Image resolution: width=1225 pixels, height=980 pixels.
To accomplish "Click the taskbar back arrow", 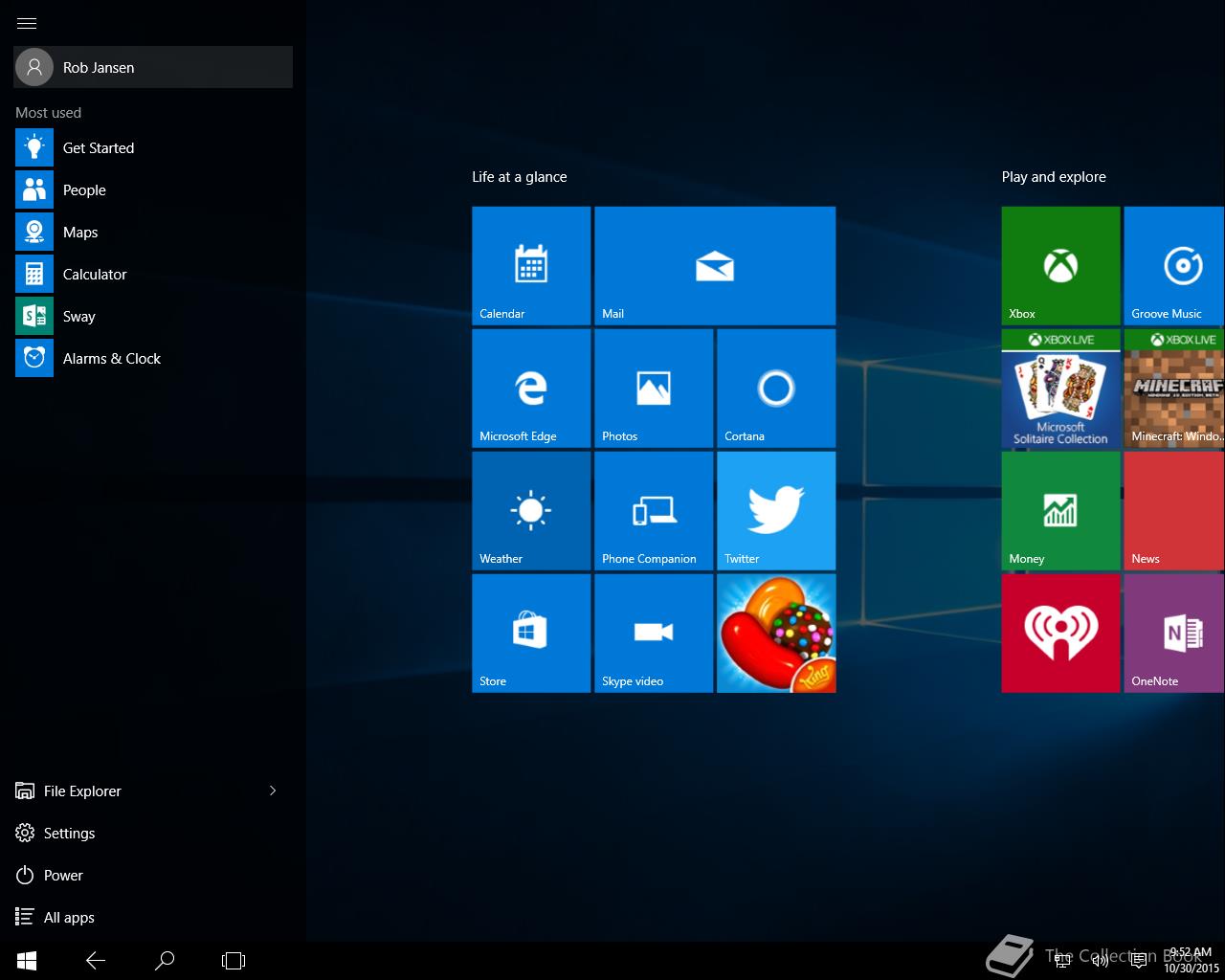I will pyautogui.click(x=96, y=960).
